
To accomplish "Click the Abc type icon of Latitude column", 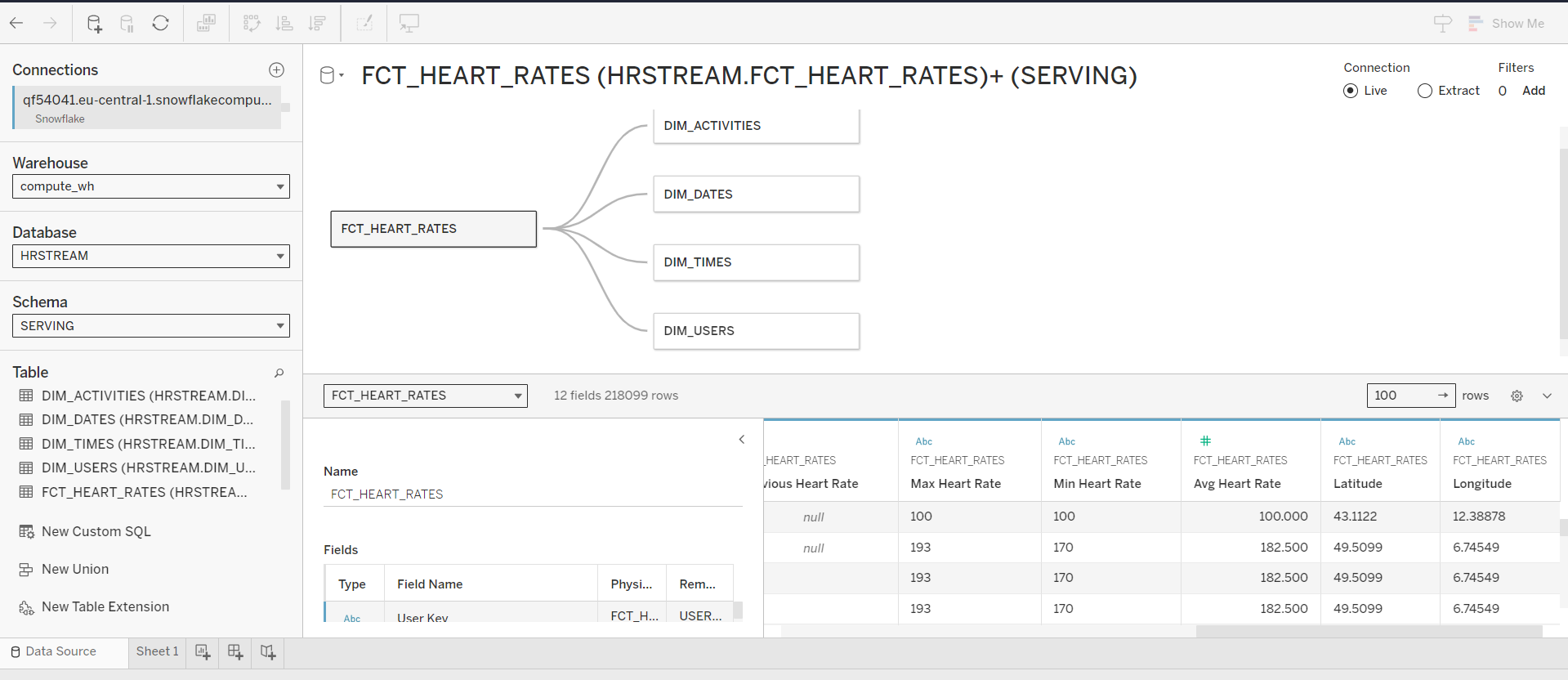I will coord(1347,441).
